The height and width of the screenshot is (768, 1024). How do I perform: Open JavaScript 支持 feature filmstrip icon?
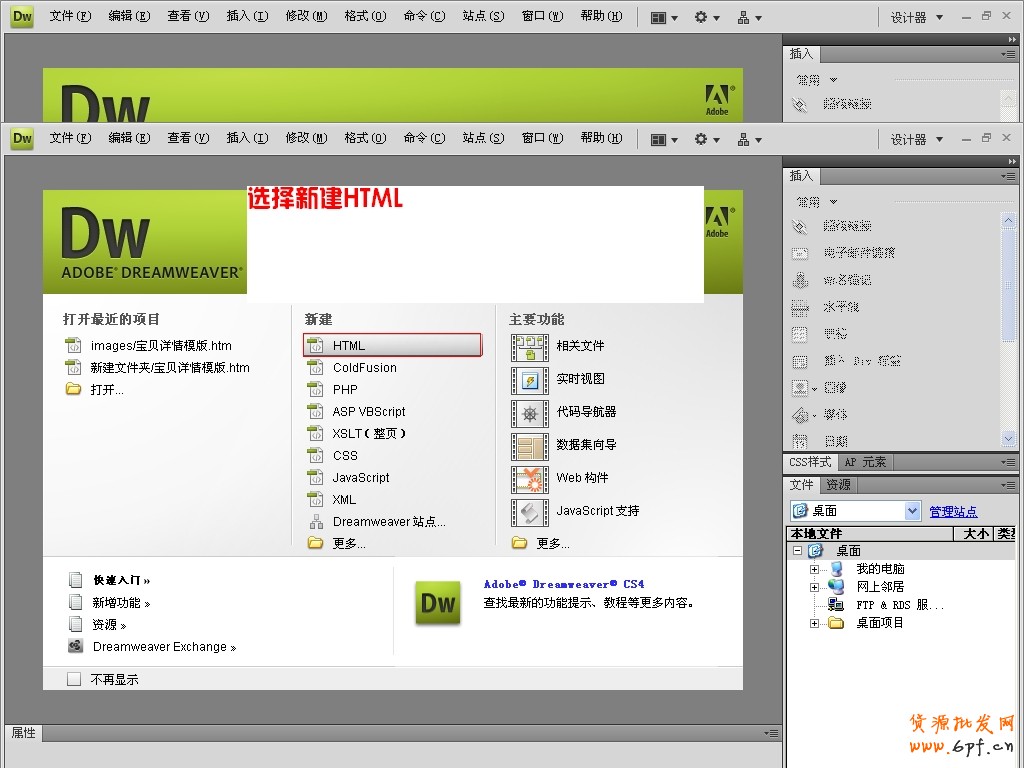pos(530,512)
